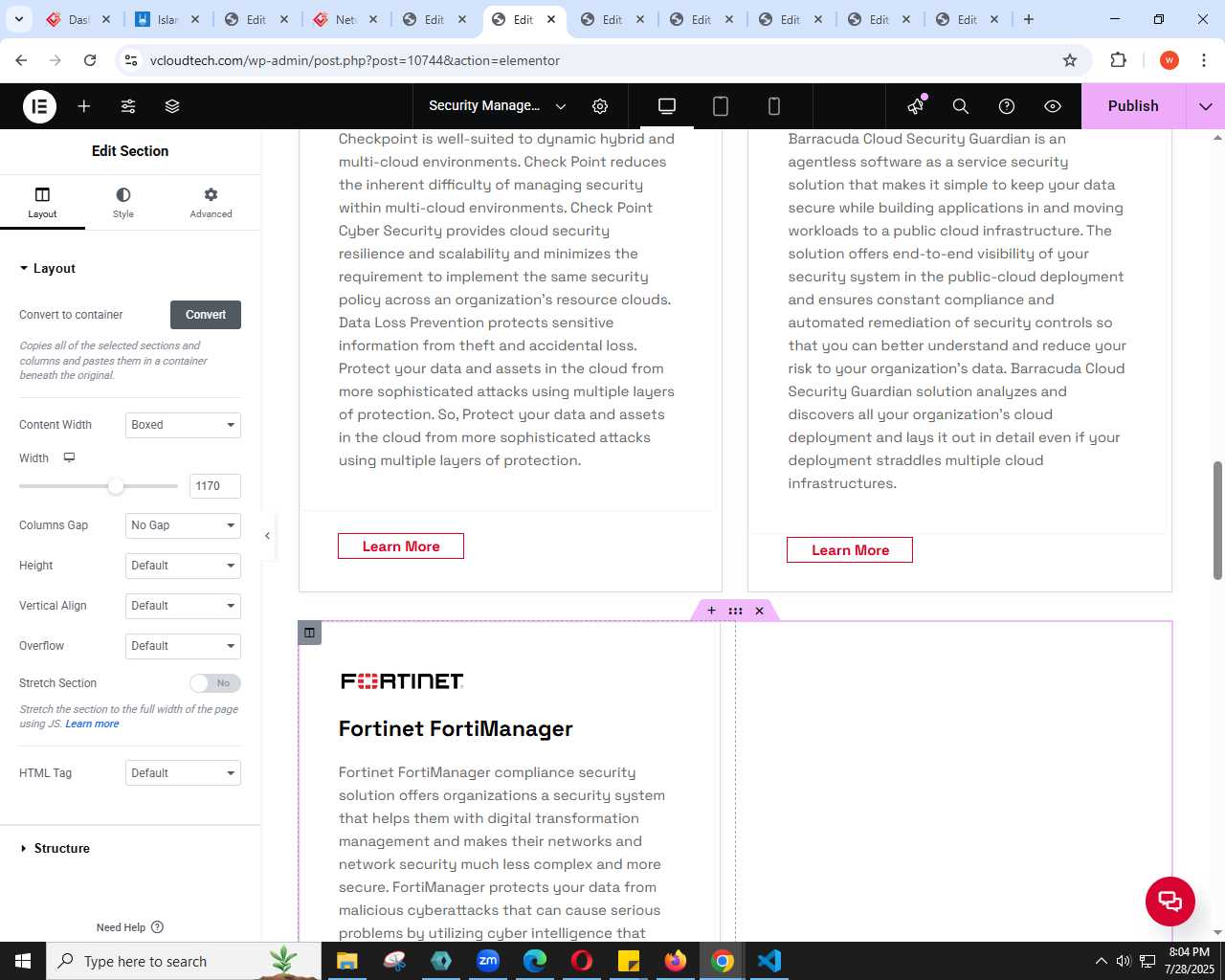The image size is (1225, 980).
Task: Click the Width slider handle
Action: pyautogui.click(x=116, y=486)
